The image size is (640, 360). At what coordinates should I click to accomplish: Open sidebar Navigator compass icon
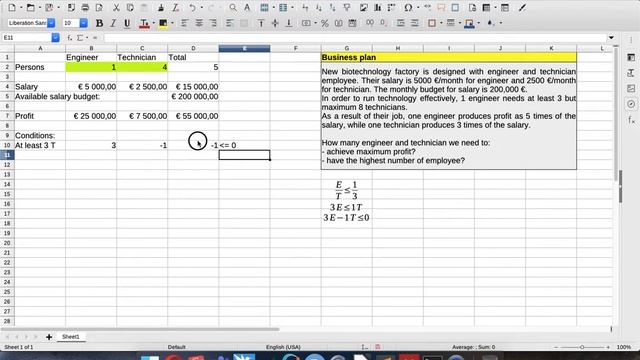pyautogui.click(x=631, y=104)
